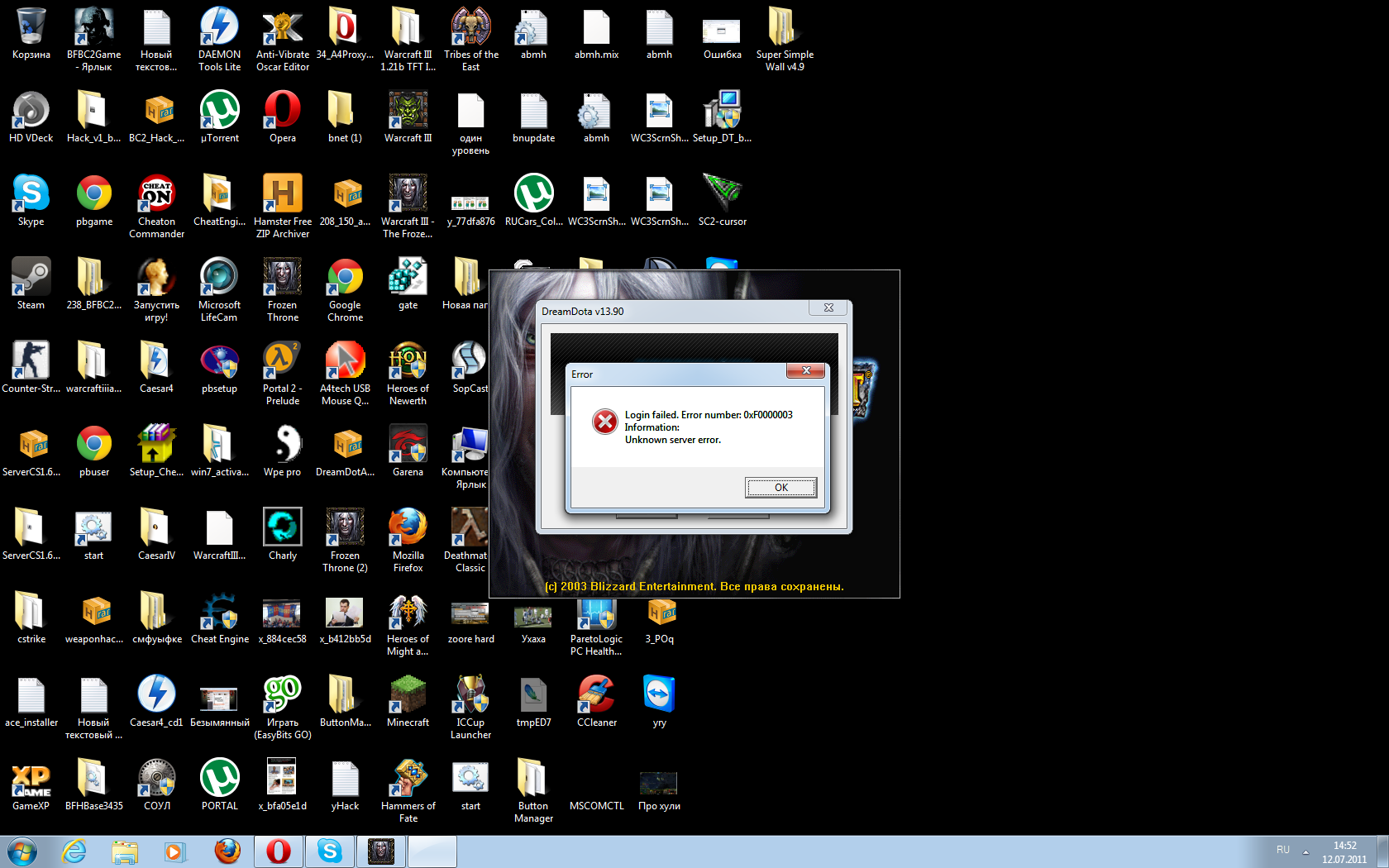1389x868 pixels.
Task: Select the Minecraft desktop shortcut
Action: click(408, 702)
